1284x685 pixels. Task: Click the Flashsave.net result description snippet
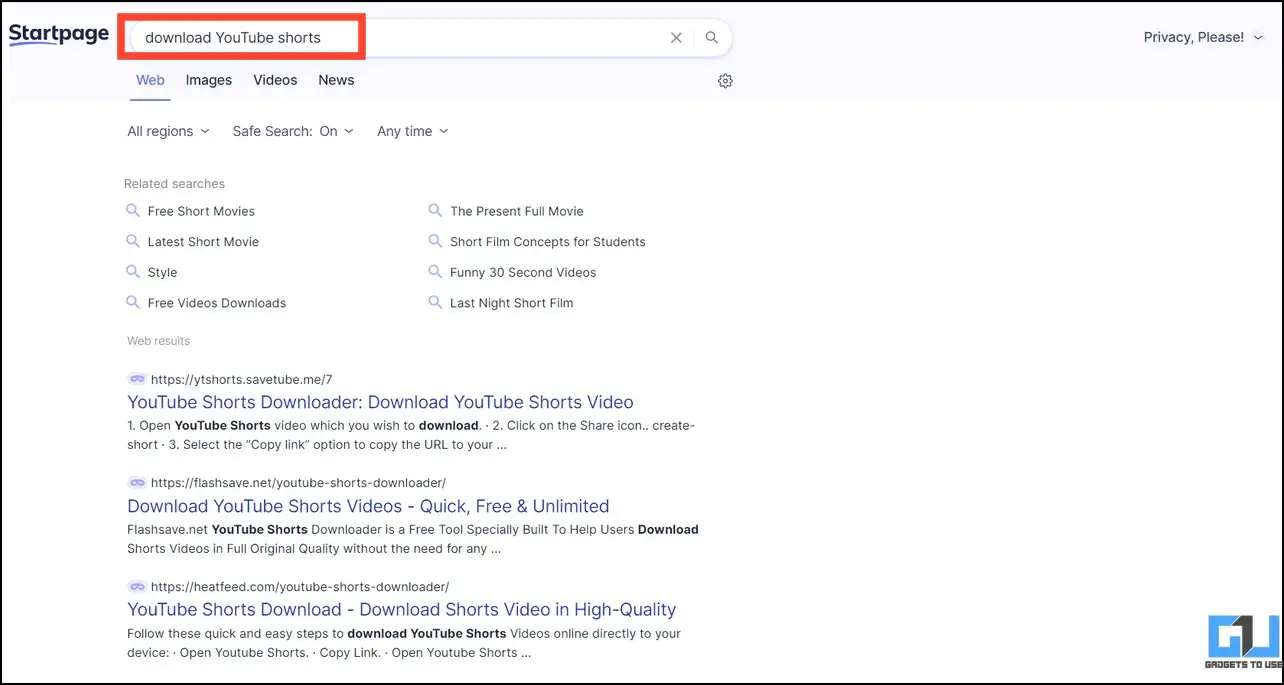[413, 539]
